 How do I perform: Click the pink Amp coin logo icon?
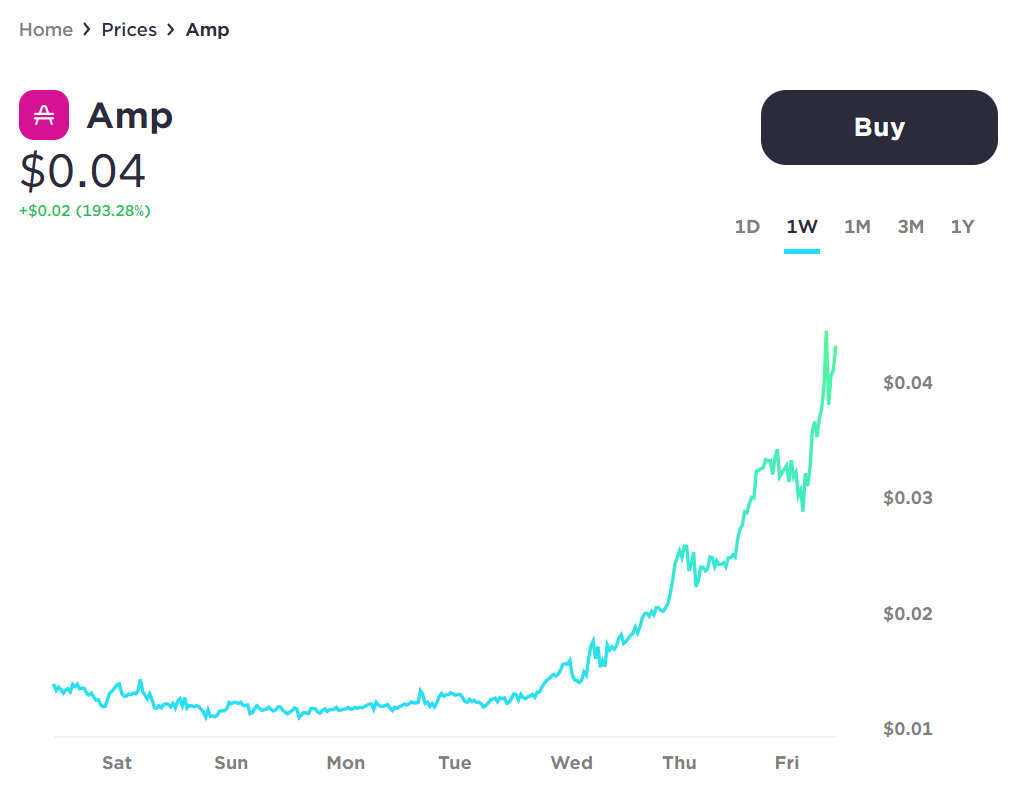44,115
